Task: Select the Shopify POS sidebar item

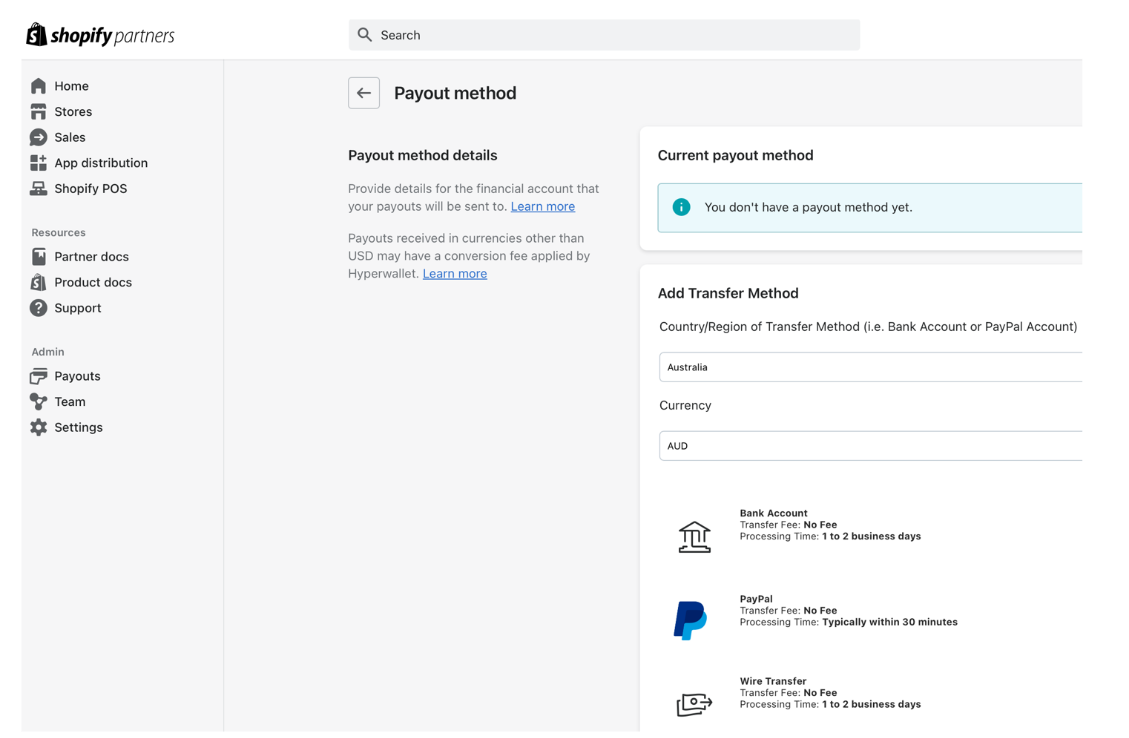Action: click(90, 189)
